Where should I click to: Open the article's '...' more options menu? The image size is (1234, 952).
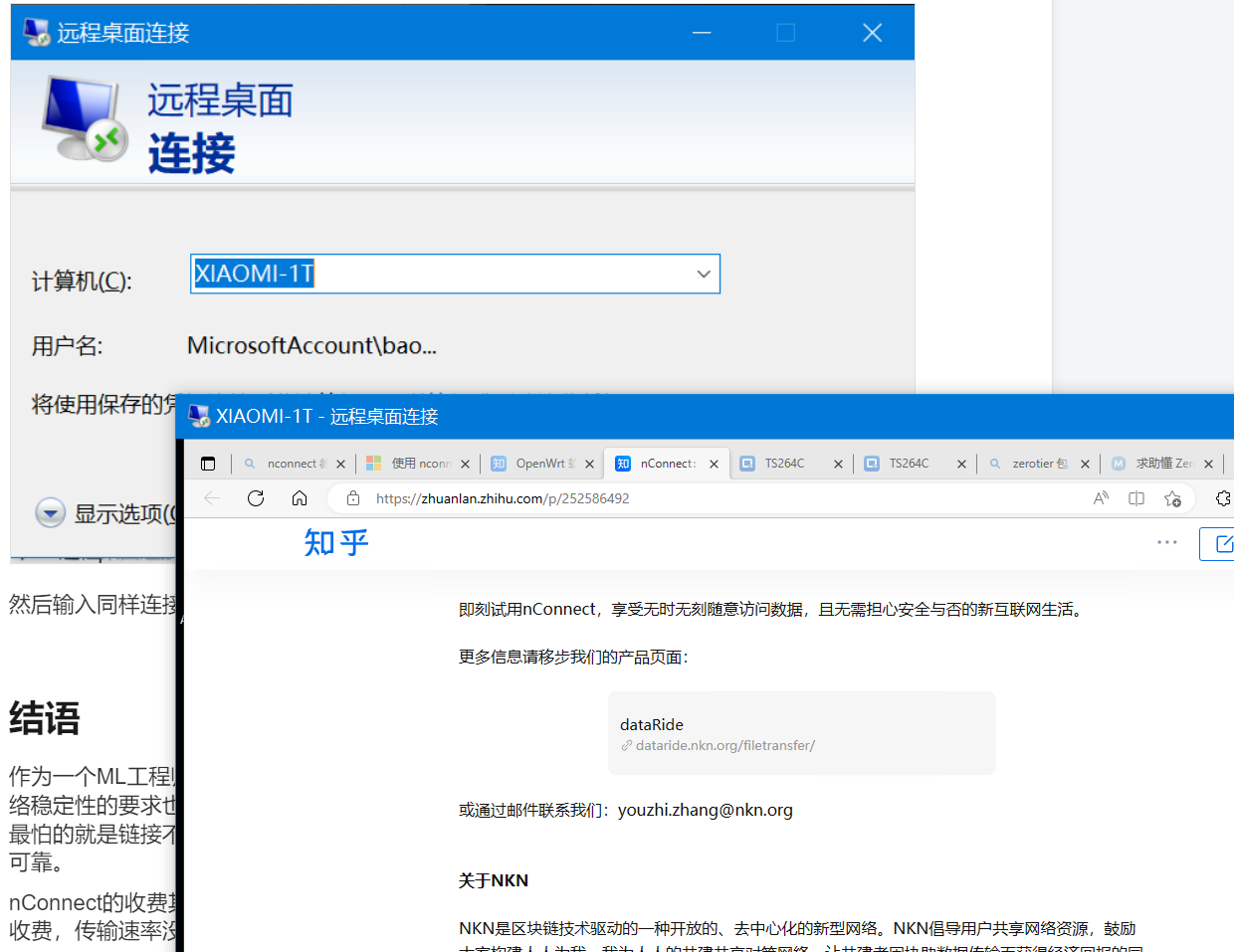pos(1166,542)
